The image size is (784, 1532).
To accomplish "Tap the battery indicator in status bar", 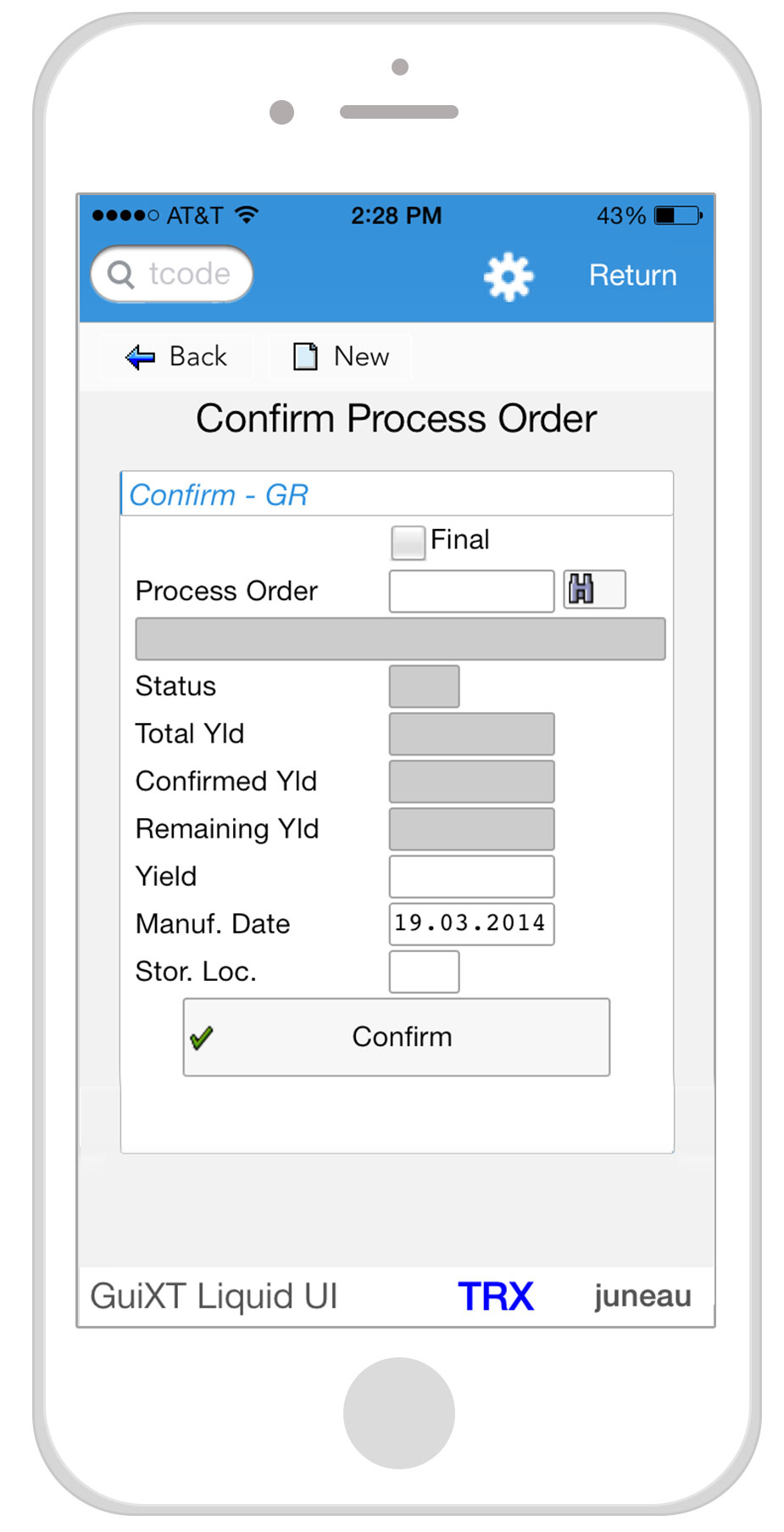I will pyautogui.click(x=678, y=215).
